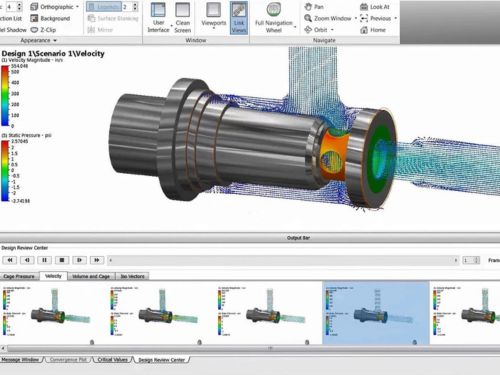Select the Velocity tab
This screenshot has width=500, height=375.
[x=53, y=276]
